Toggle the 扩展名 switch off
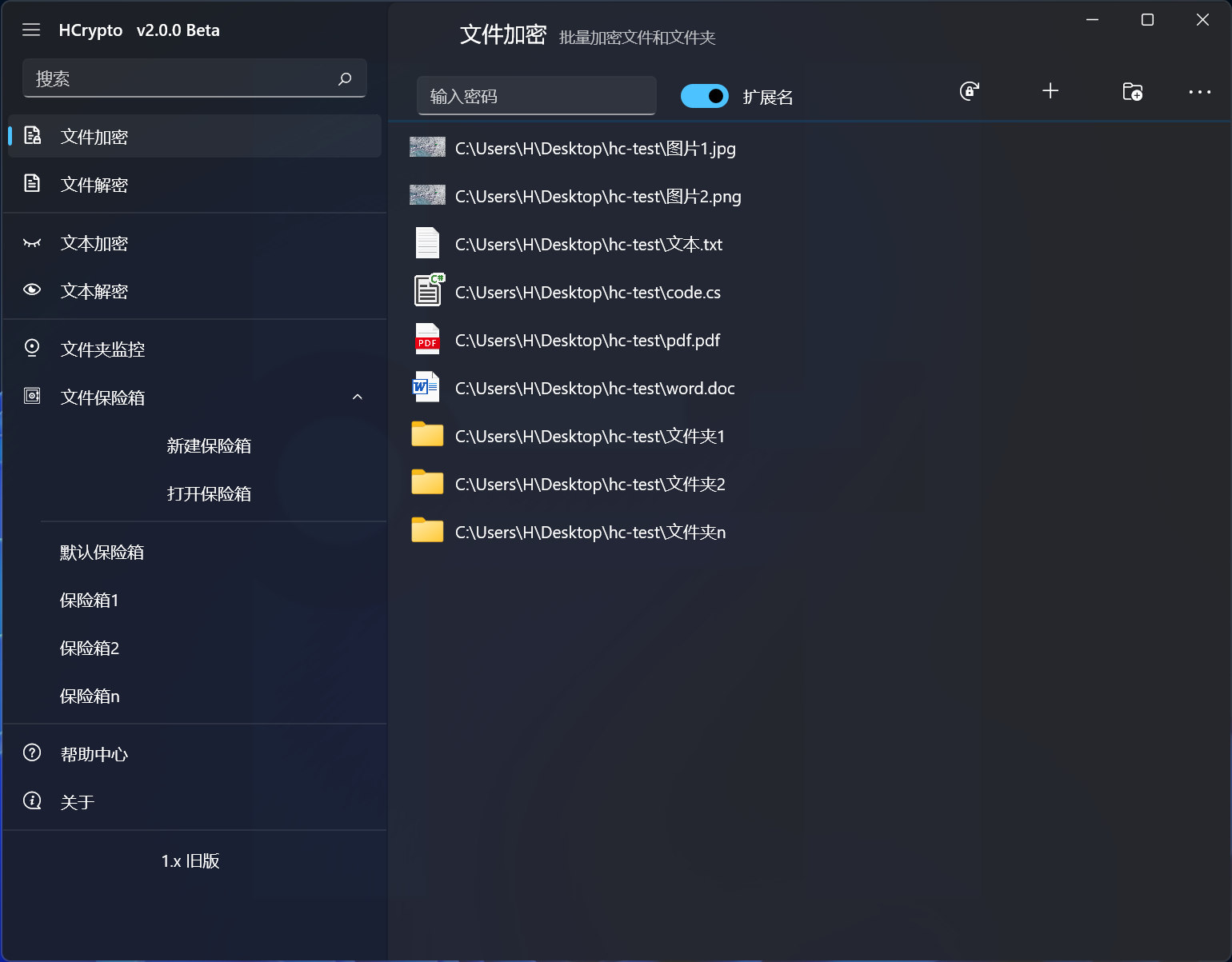This screenshot has height=962, width=1232. click(705, 96)
